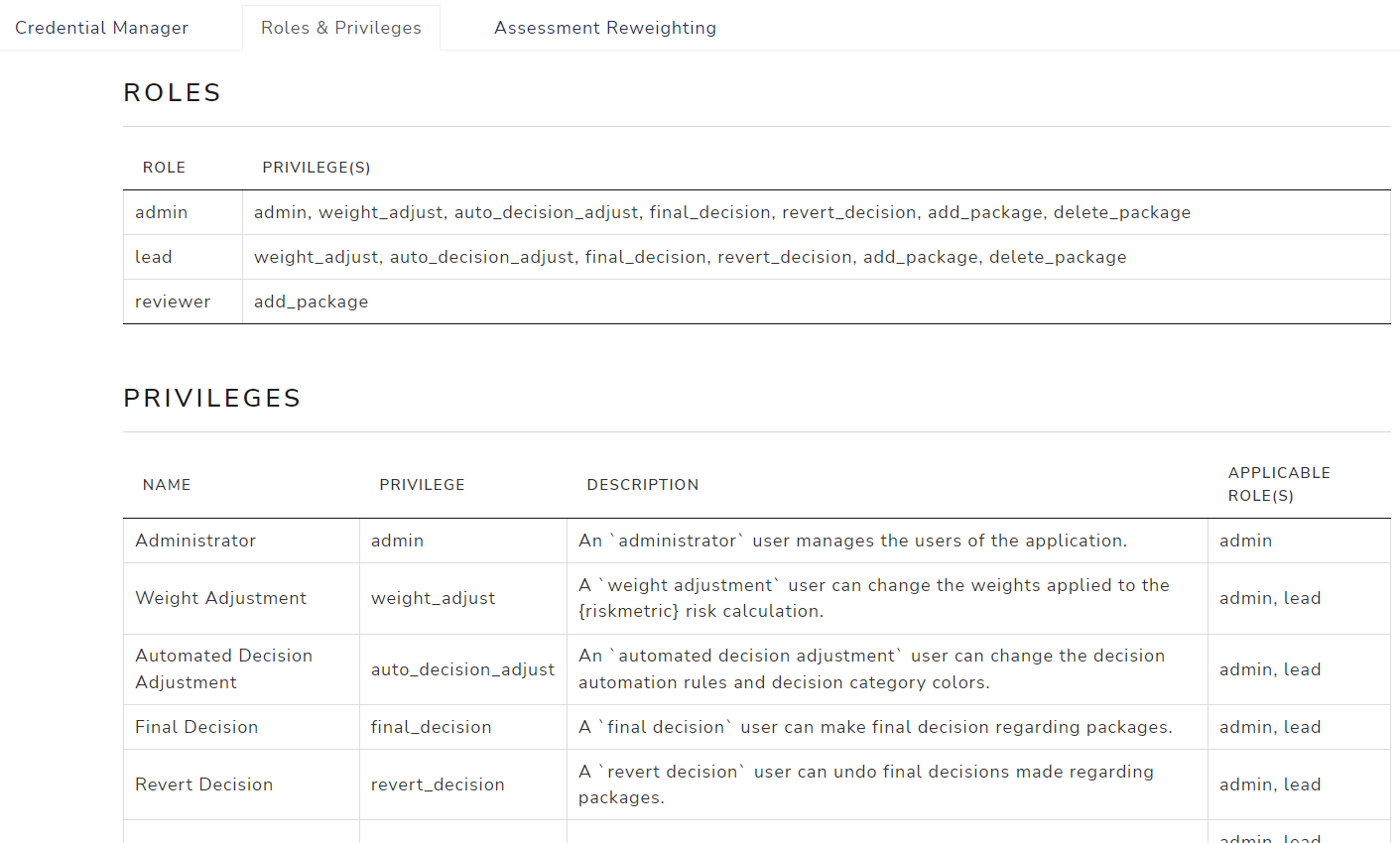Image resolution: width=1400 pixels, height=843 pixels.
Task: Click the weight_adjust privilege identifier
Action: pyautogui.click(x=433, y=597)
